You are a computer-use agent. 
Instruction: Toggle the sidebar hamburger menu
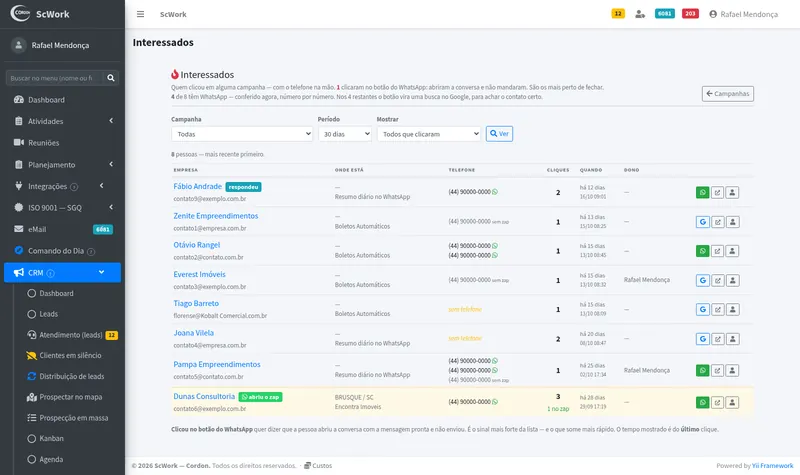click(x=140, y=14)
